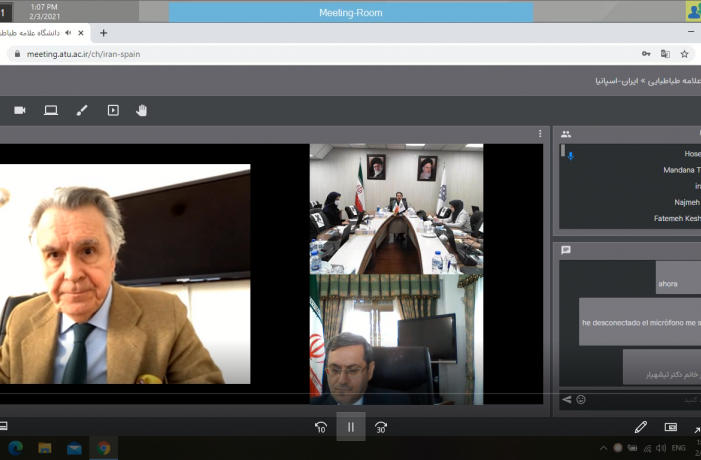Bookmark this page with star icon
701x460 pixels.
pos(684,54)
